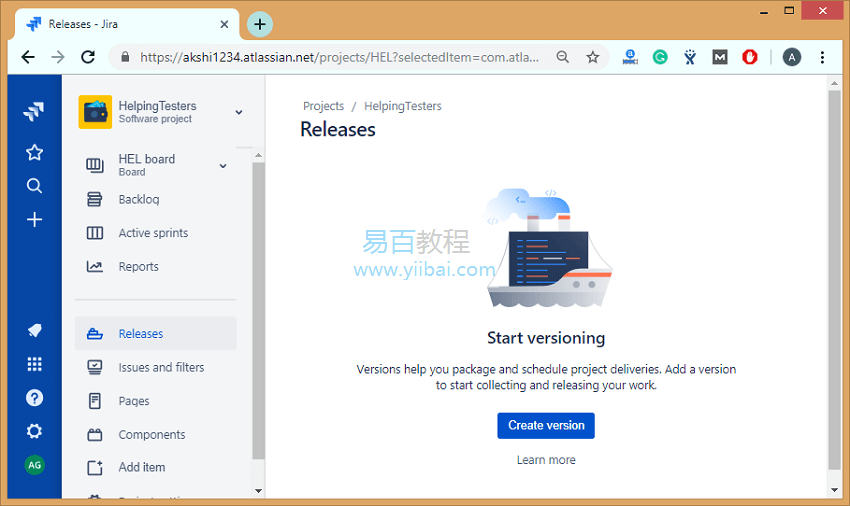Viewport: 850px width, 506px height.
Task: Click the Active sprints icon
Action: 95,233
